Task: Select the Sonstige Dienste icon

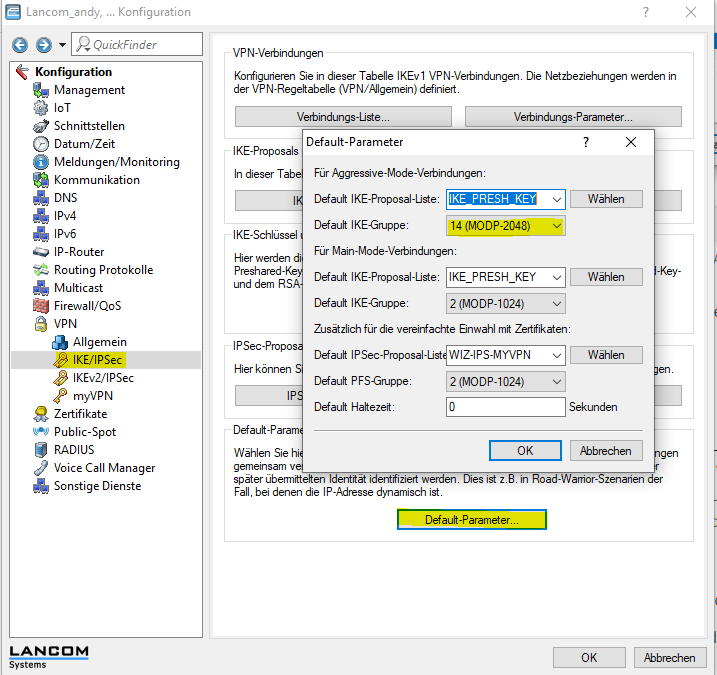Action: 41,486
